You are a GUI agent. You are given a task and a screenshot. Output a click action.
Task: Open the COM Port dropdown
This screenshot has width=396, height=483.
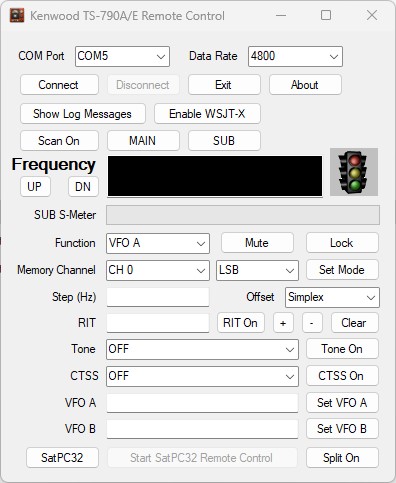pyautogui.click(x=122, y=57)
